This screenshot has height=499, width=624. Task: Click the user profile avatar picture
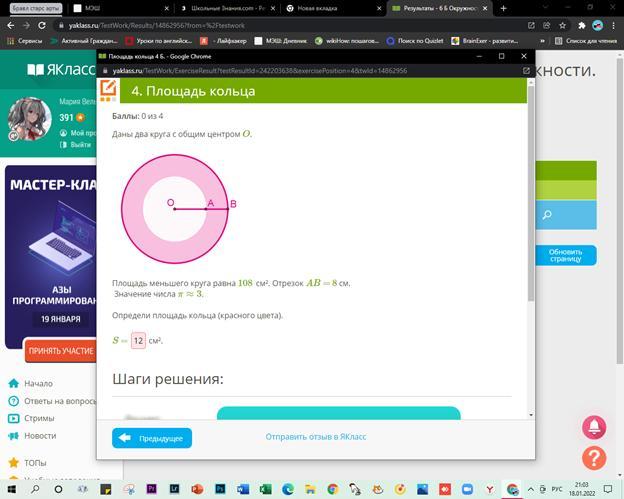point(30,119)
